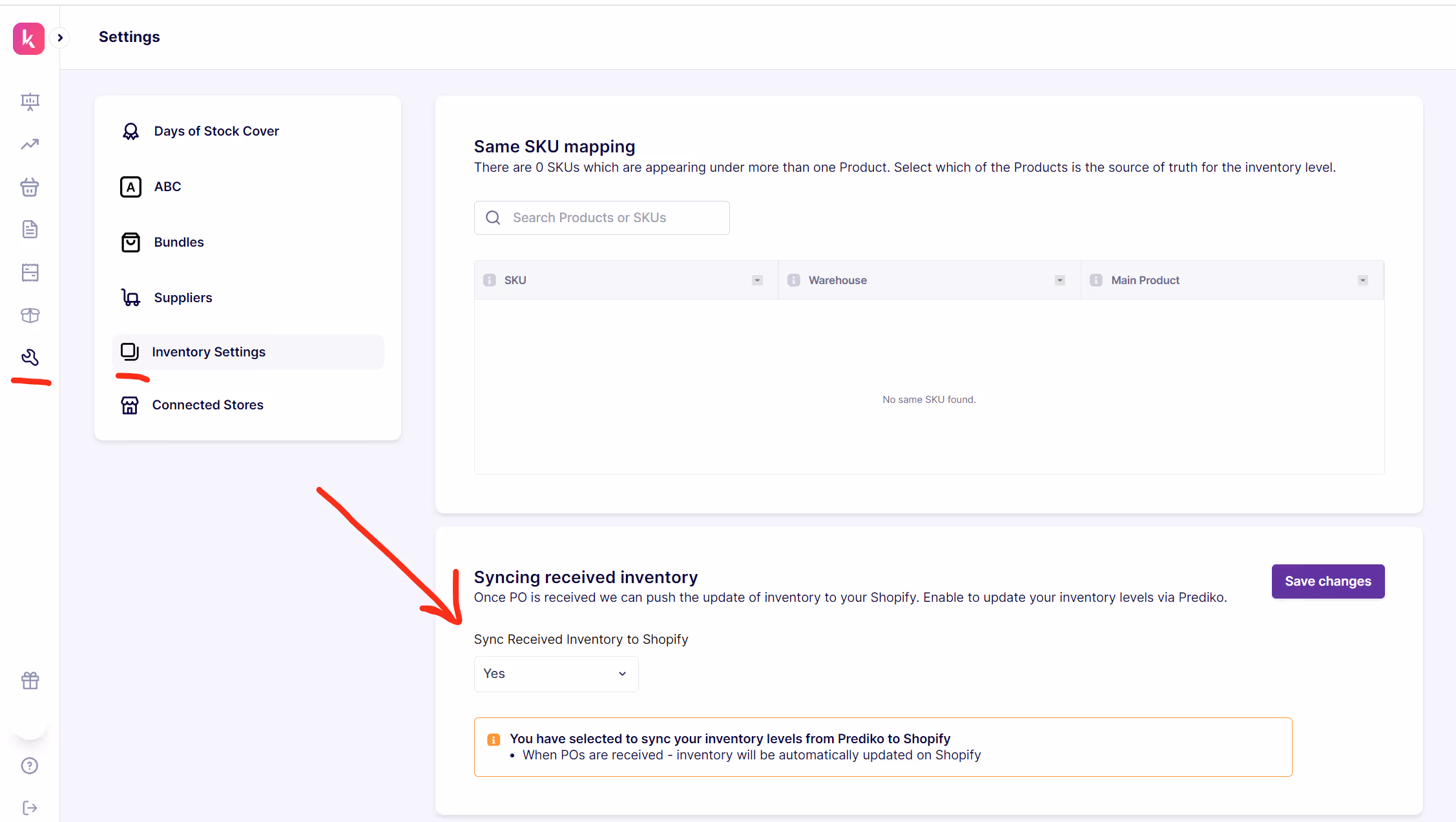
Task: Open the Warehouse column filter dropdown
Action: [x=1059, y=280]
